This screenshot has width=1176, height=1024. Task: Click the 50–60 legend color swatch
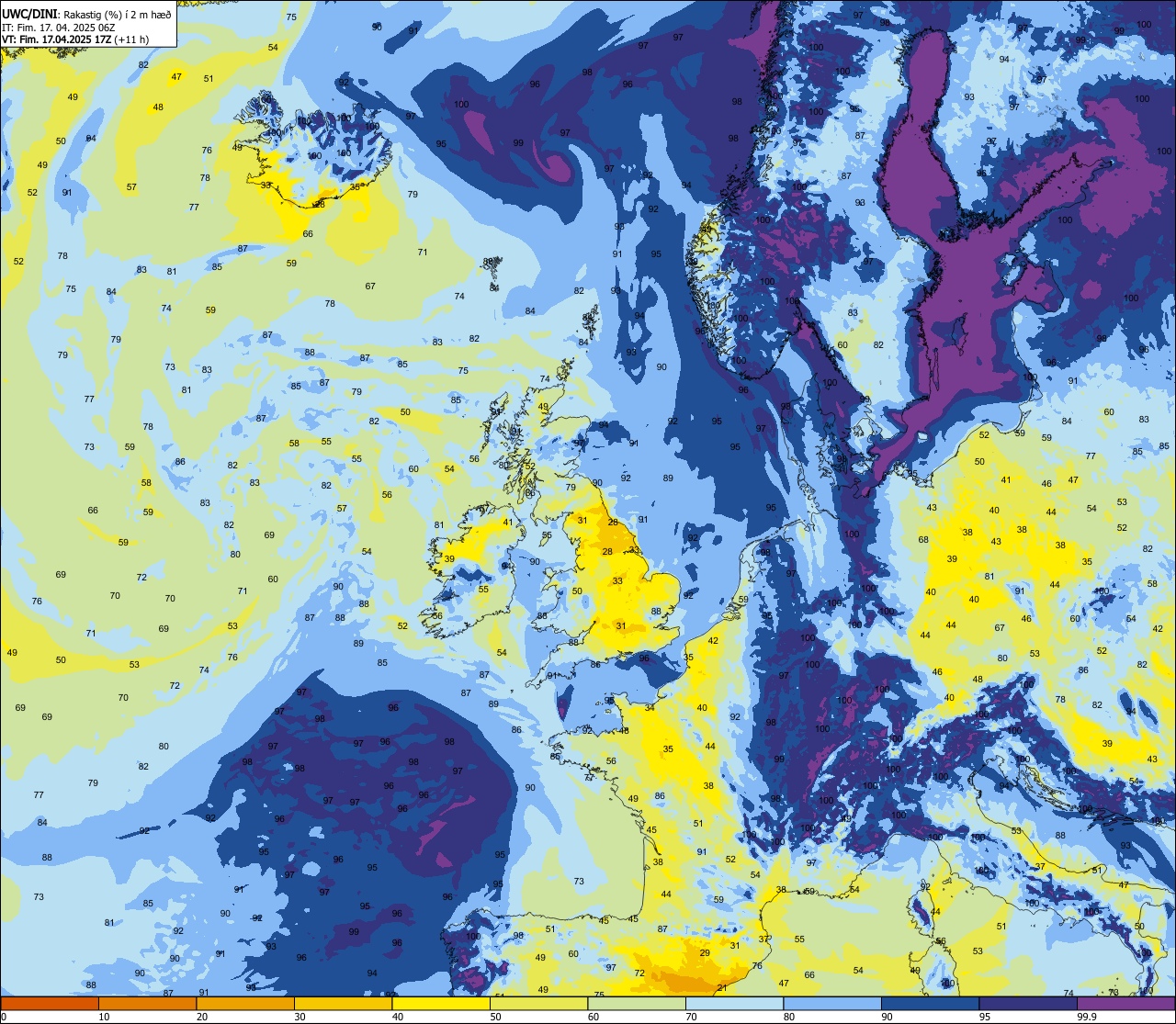[x=538, y=1003]
